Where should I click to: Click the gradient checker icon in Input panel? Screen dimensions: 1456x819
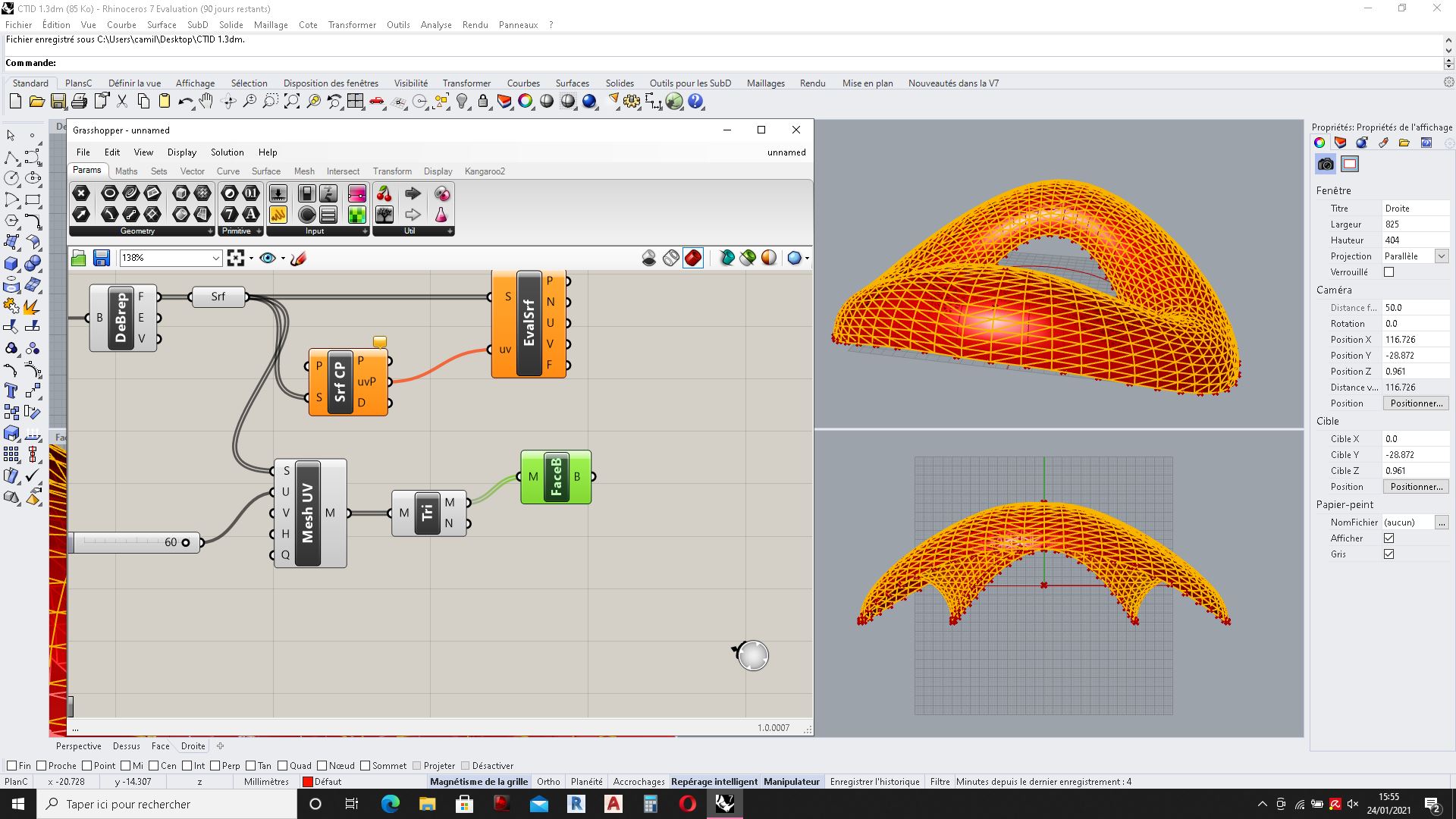[x=356, y=215]
